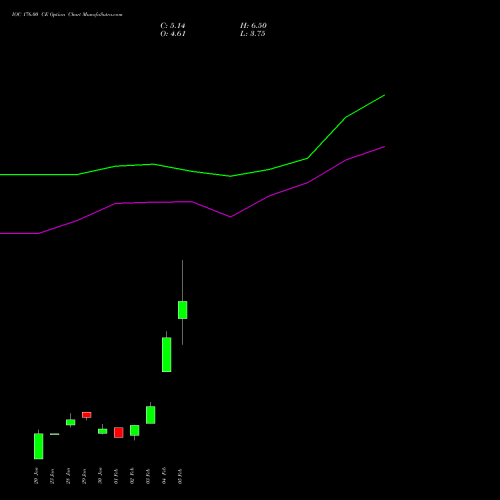Click the "29 Jan" date axis label
Image resolution: width=500 pixels, height=500 pixels.
coord(84,476)
